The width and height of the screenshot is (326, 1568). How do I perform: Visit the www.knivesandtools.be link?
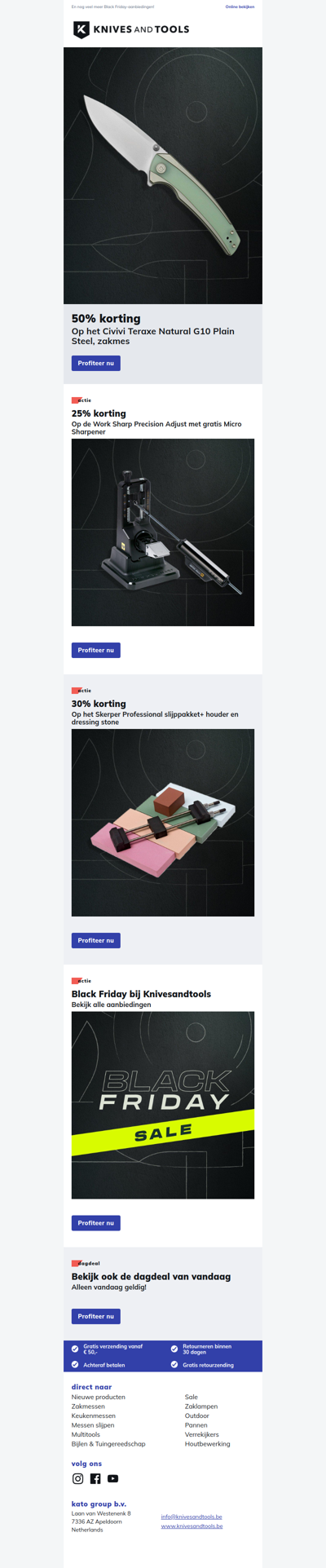pos(192,1526)
